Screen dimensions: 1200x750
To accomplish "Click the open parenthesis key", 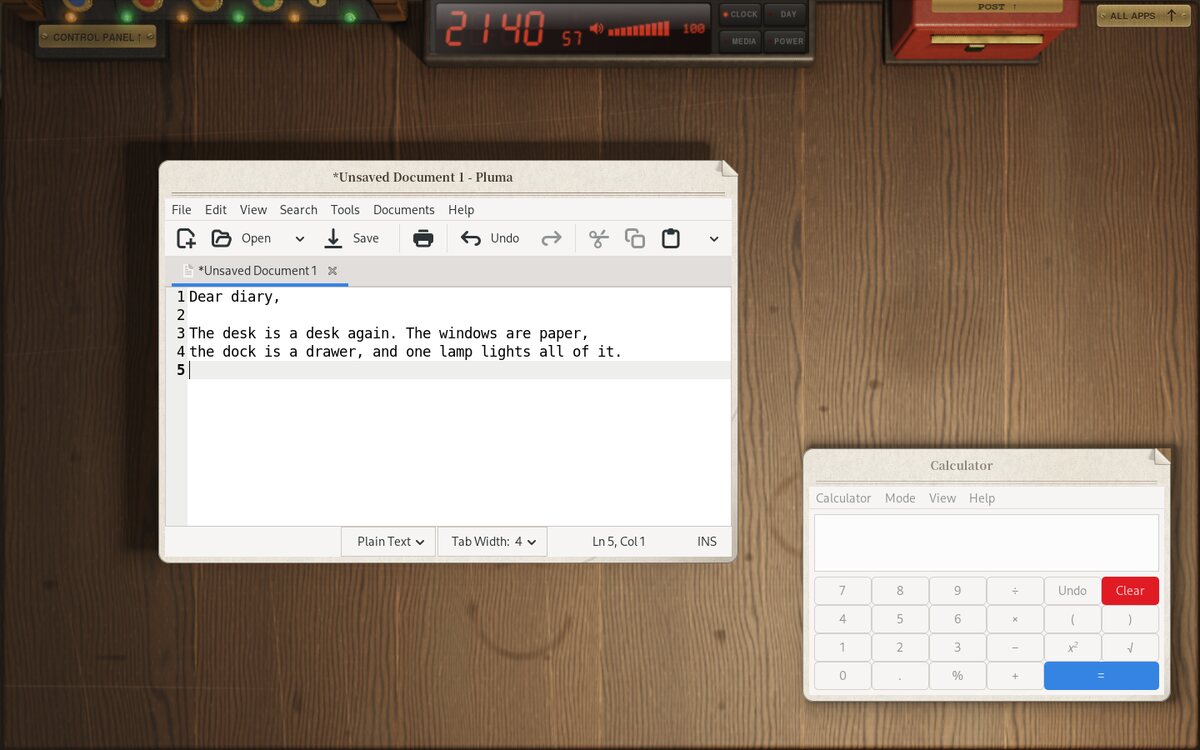I will [1073, 619].
